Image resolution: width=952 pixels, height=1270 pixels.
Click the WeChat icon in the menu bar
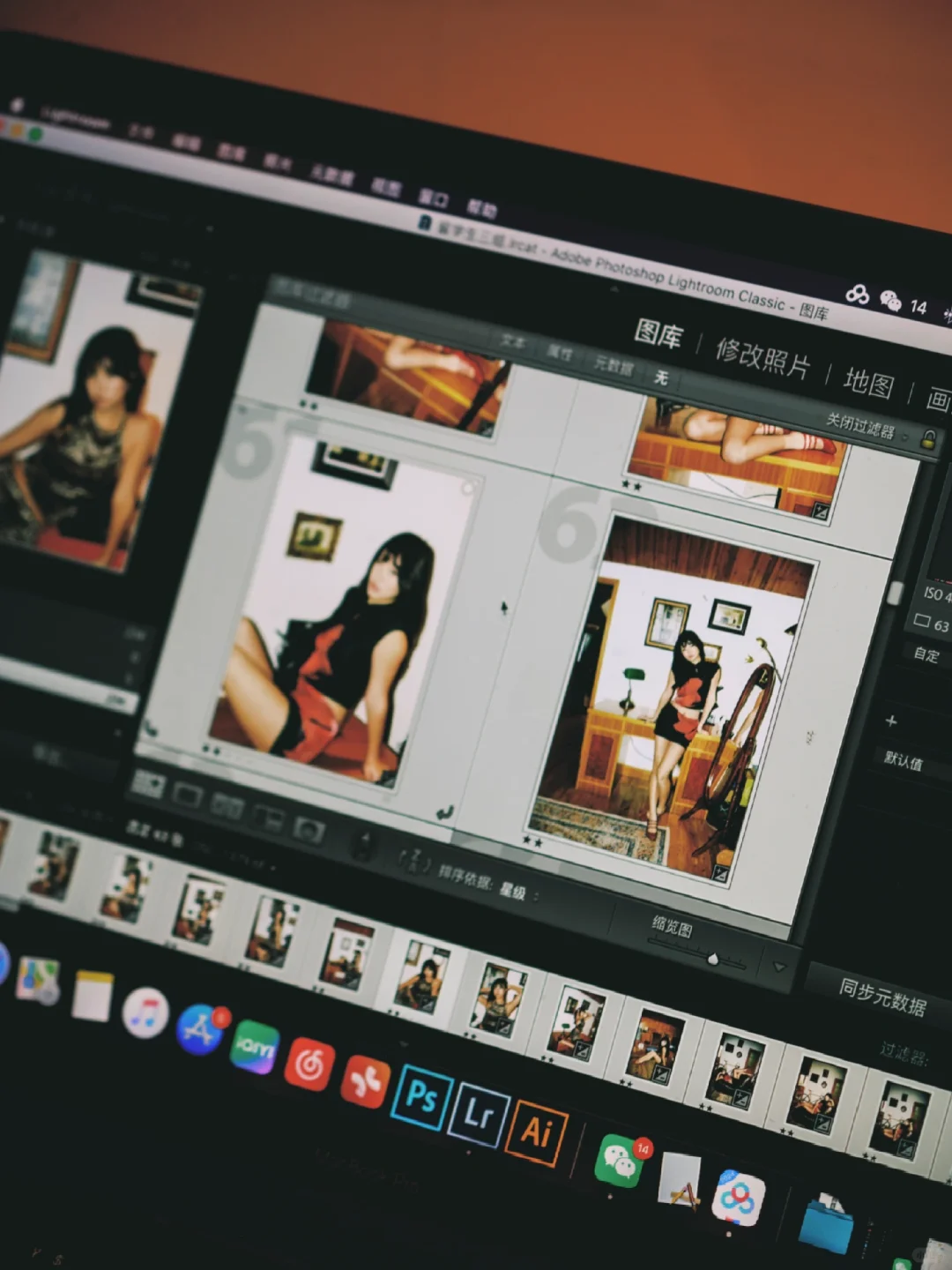point(890,301)
